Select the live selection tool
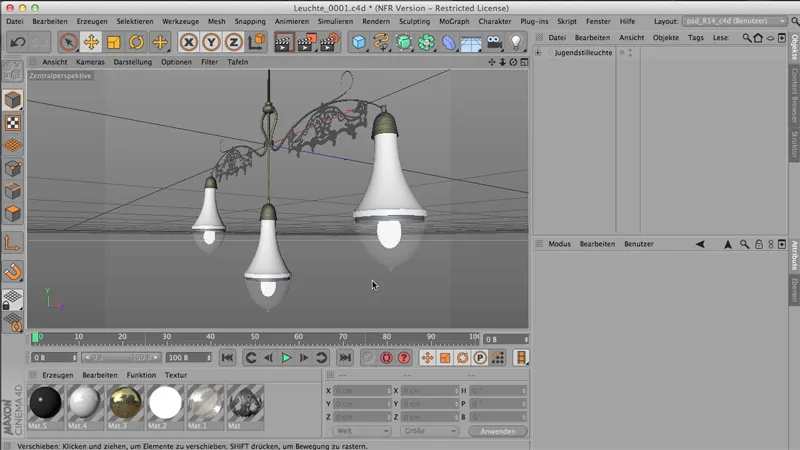 pos(68,42)
